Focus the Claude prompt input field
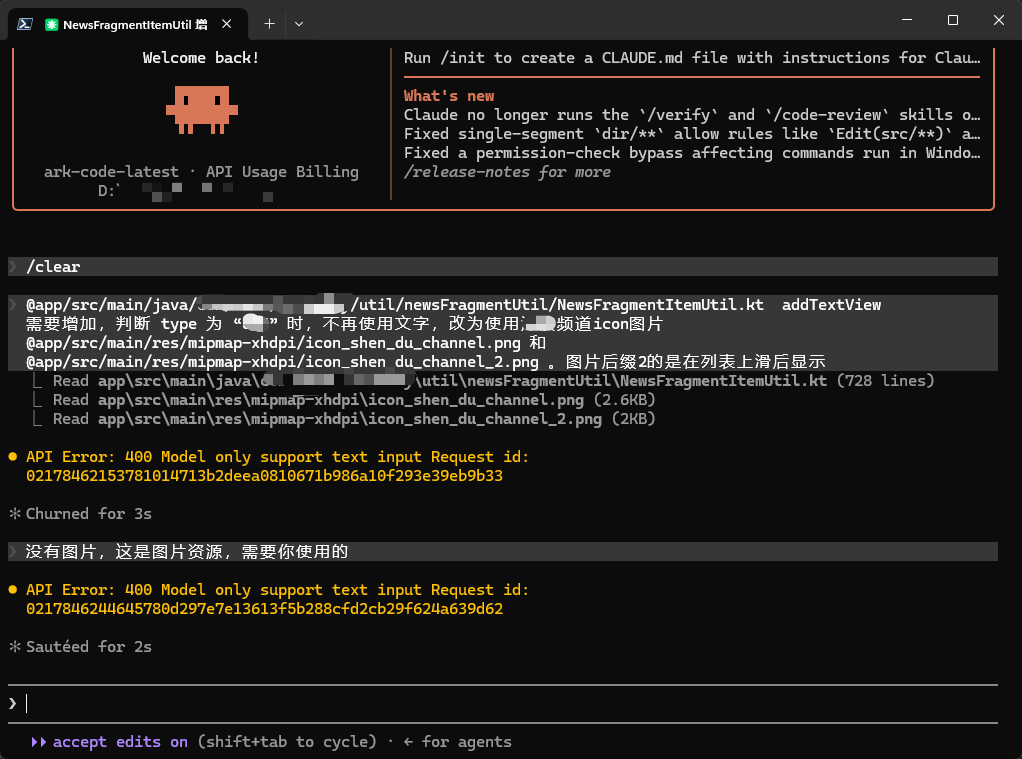This screenshot has height=759, width=1022. tap(503, 704)
